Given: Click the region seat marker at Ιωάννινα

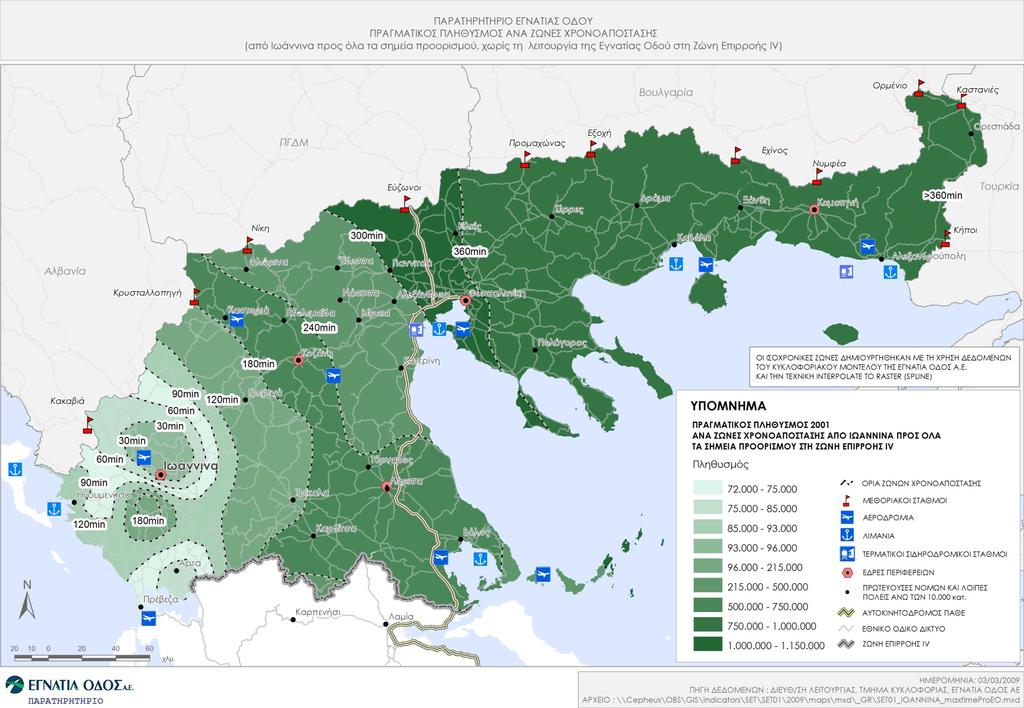Looking at the screenshot, I should click(161, 475).
